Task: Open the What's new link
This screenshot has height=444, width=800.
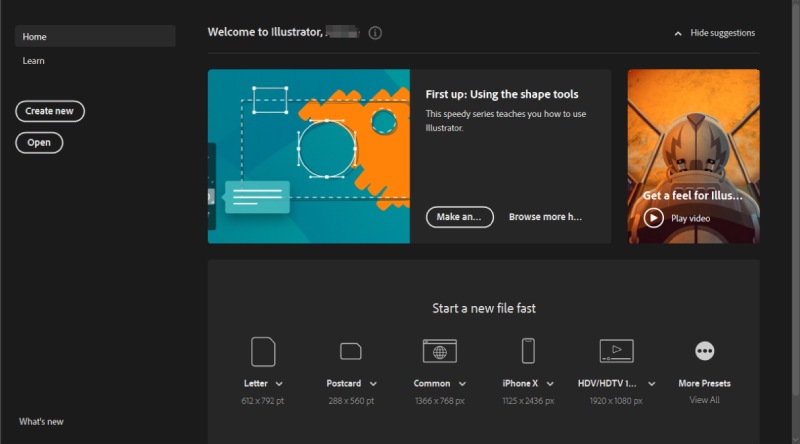Action: (x=41, y=422)
